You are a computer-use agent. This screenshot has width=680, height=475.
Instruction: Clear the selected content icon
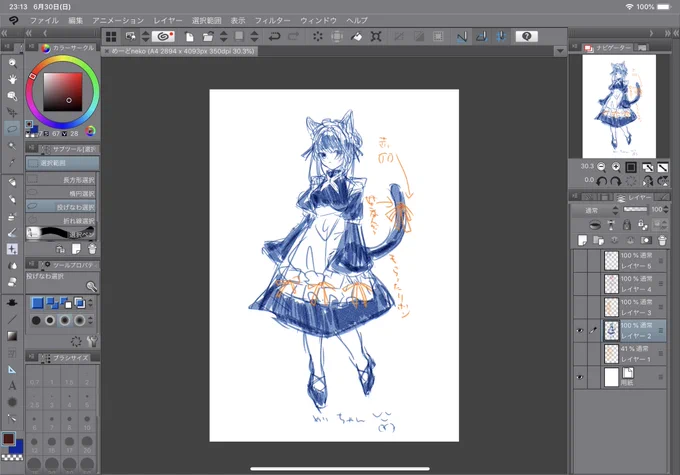[318, 37]
